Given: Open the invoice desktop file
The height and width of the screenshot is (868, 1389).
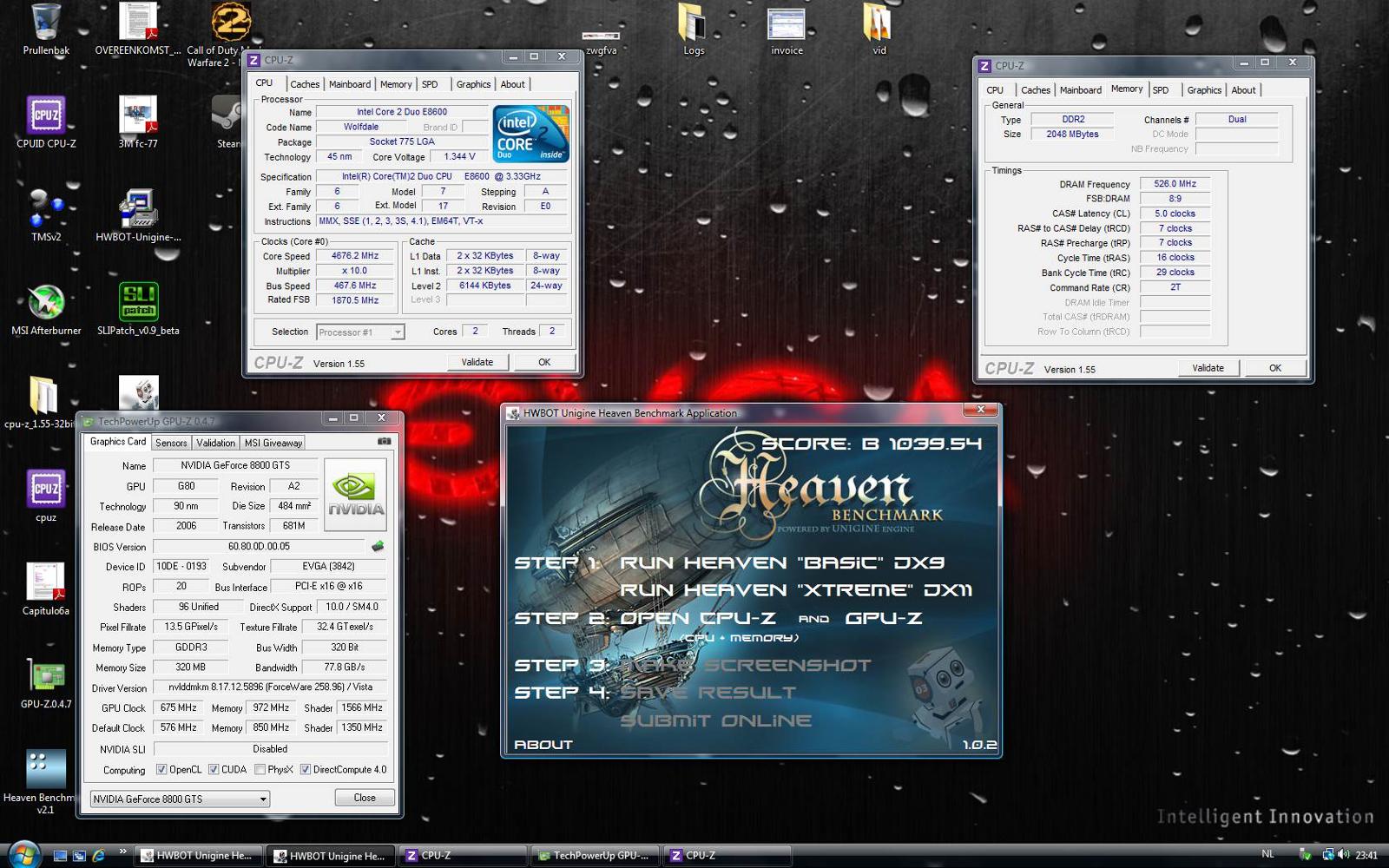Looking at the screenshot, I should point(787,30).
